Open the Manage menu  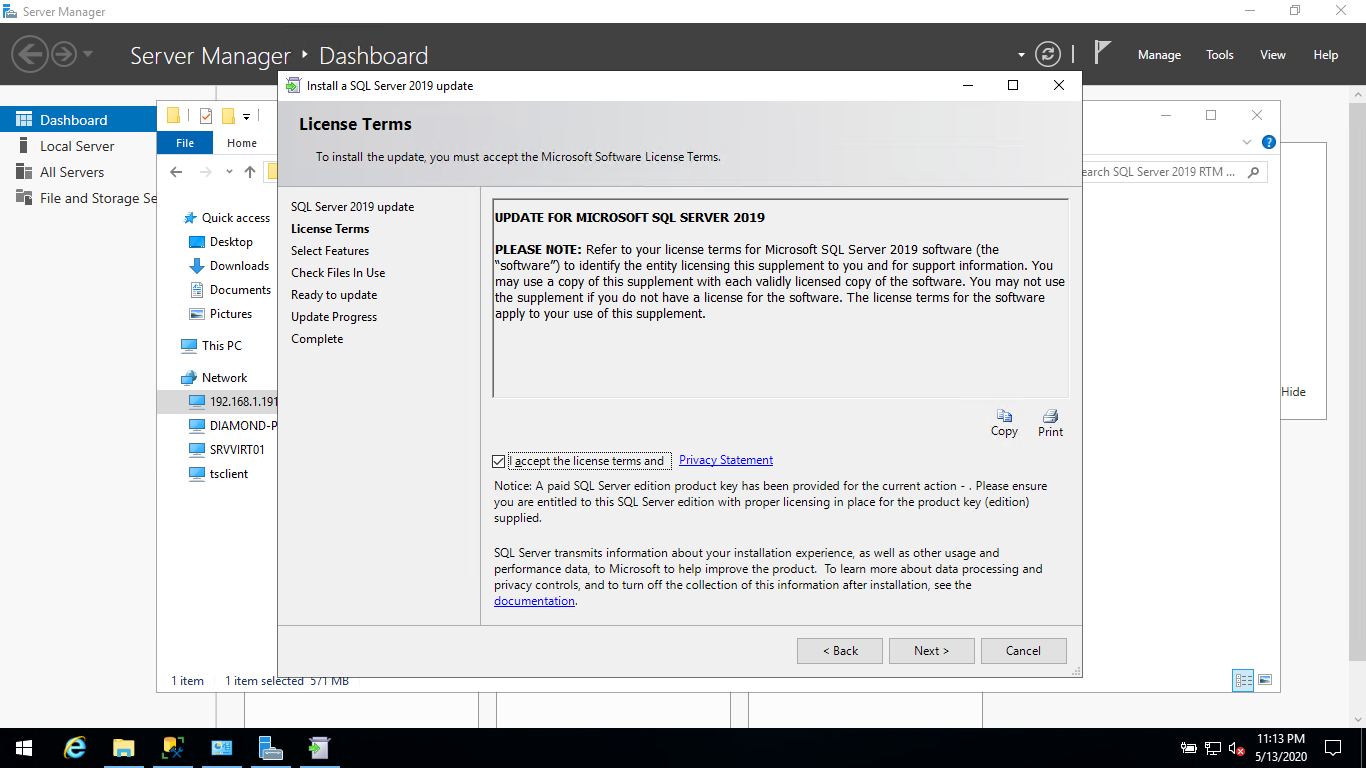coord(1159,55)
